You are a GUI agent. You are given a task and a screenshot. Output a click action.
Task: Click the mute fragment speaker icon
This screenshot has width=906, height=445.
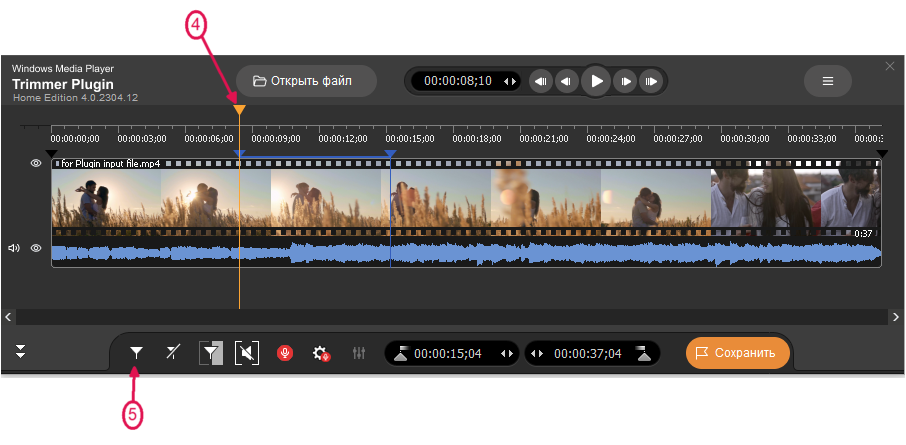coord(247,353)
